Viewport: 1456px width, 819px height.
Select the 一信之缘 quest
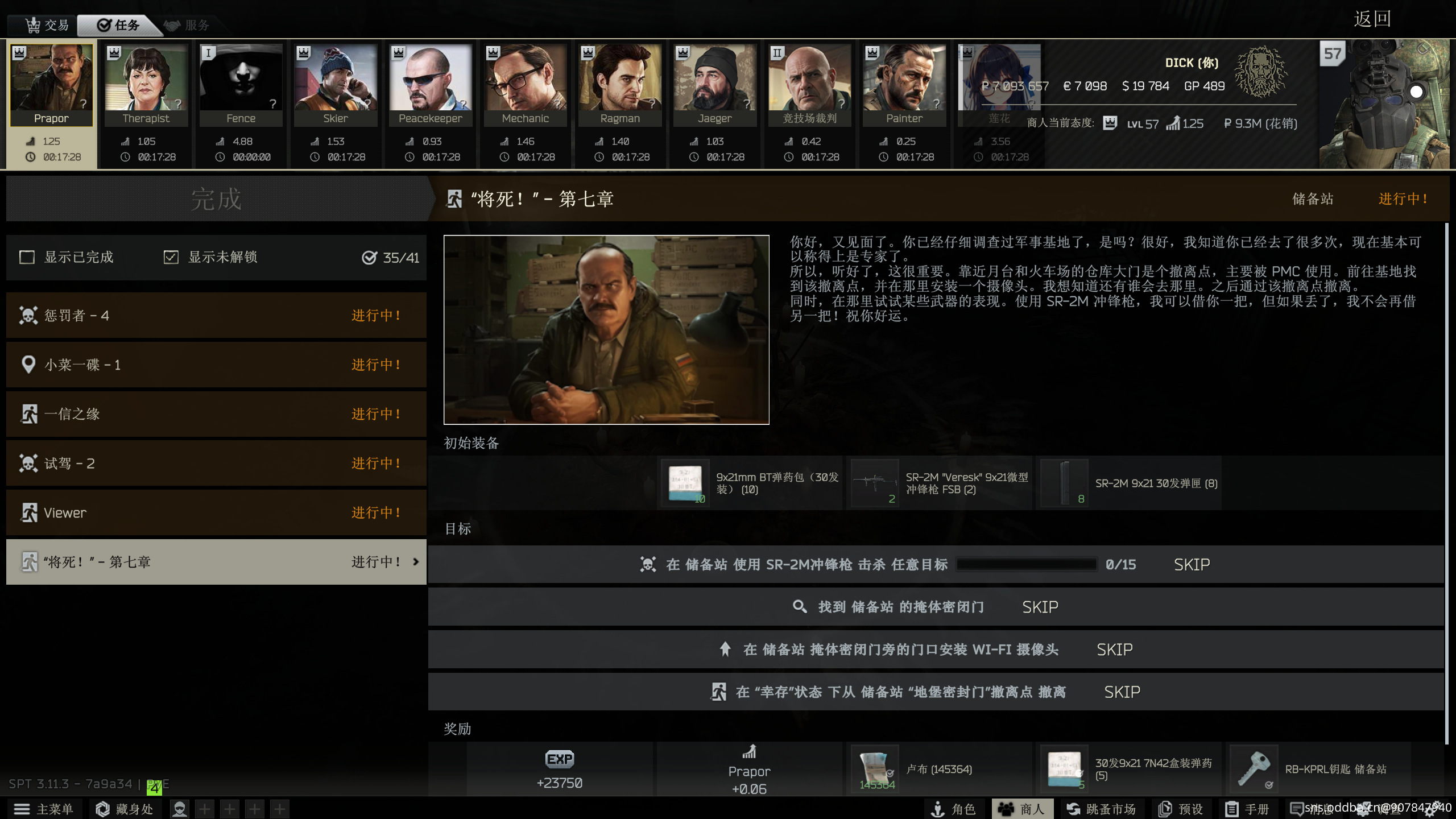[x=216, y=414]
